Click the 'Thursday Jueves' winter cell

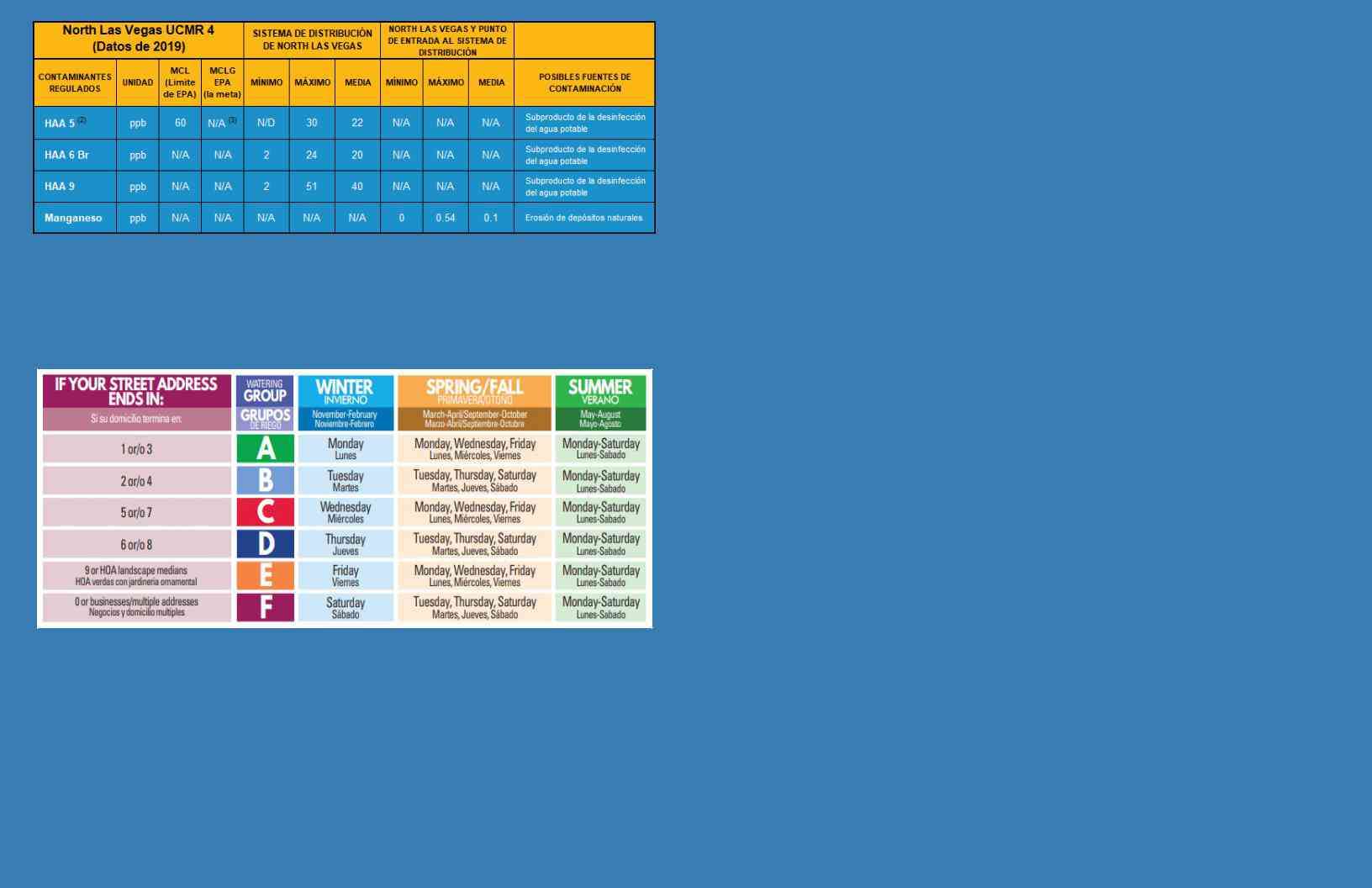[346, 544]
